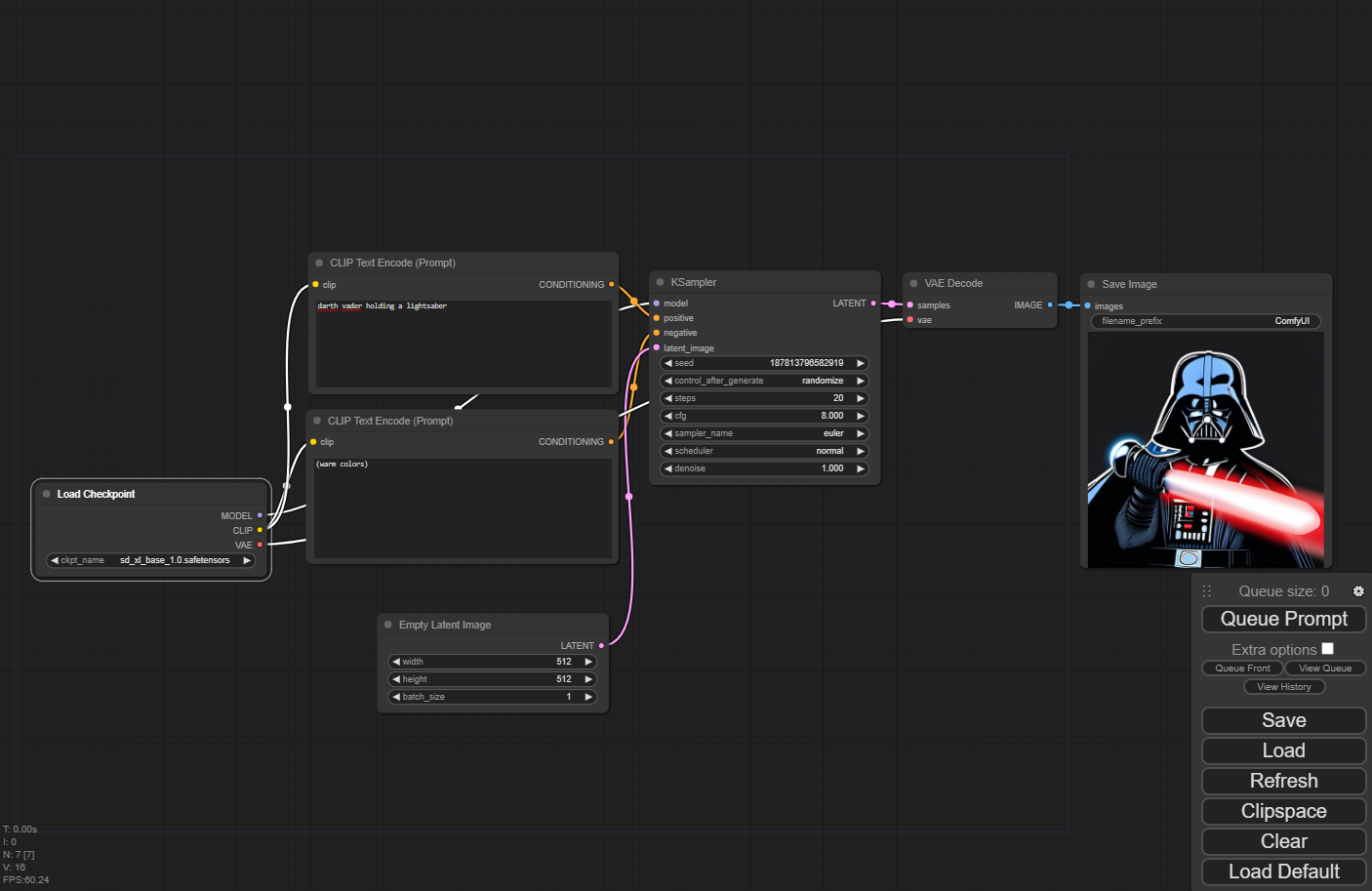
Task: Click the Load Default button
Action: tap(1283, 871)
